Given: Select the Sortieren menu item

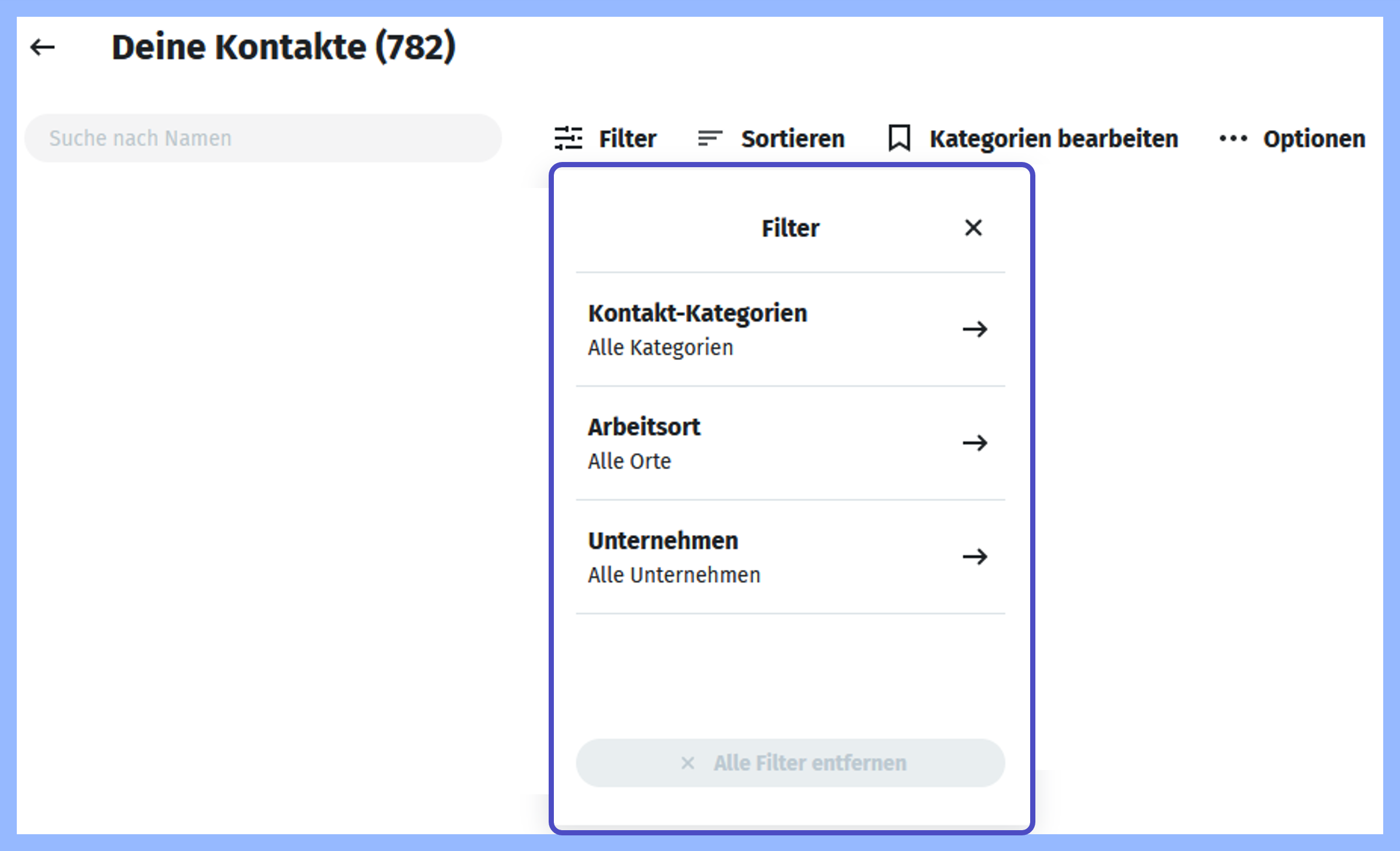Looking at the screenshot, I should click(792, 138).
